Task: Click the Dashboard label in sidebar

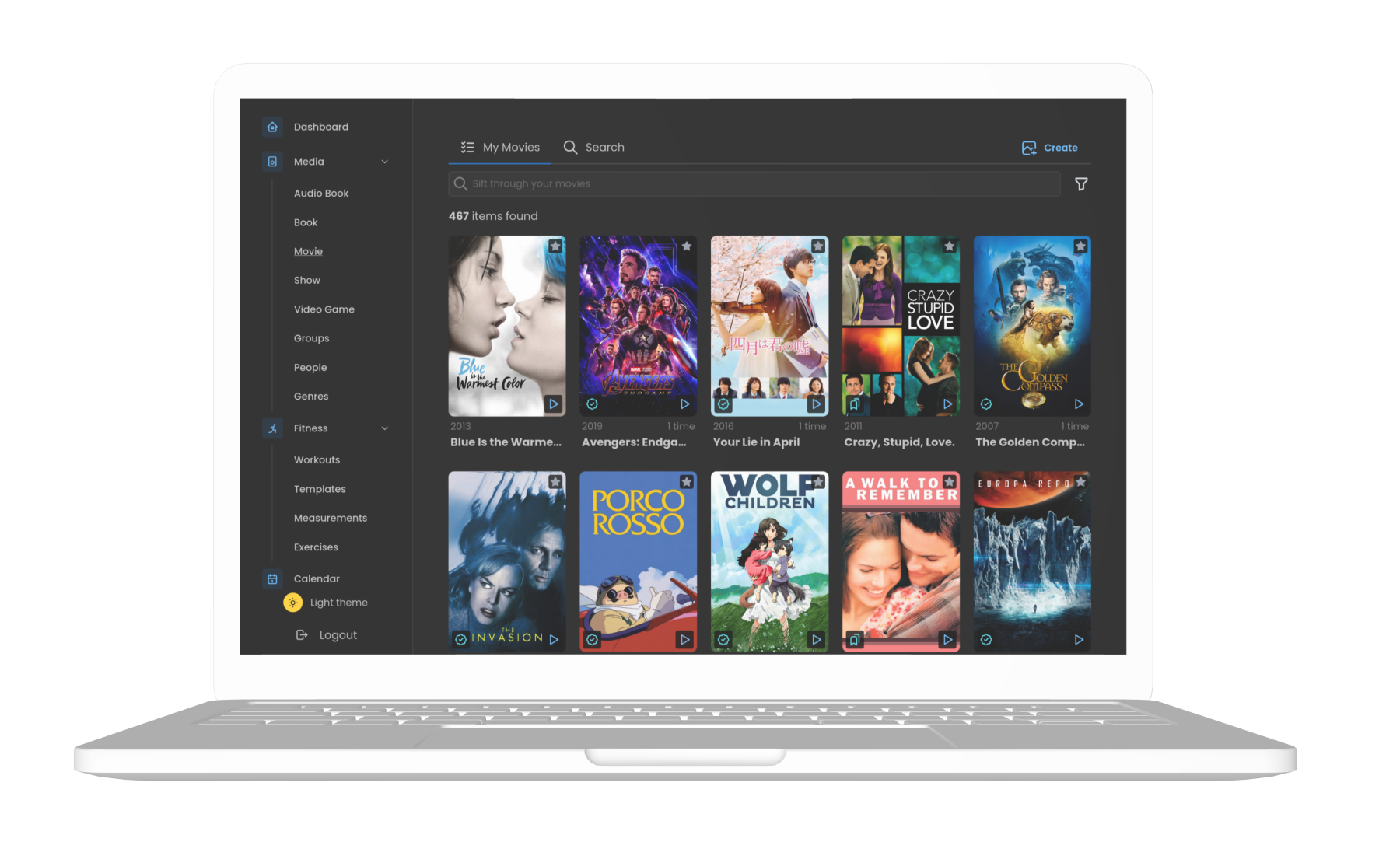Action: coord(321,127)
